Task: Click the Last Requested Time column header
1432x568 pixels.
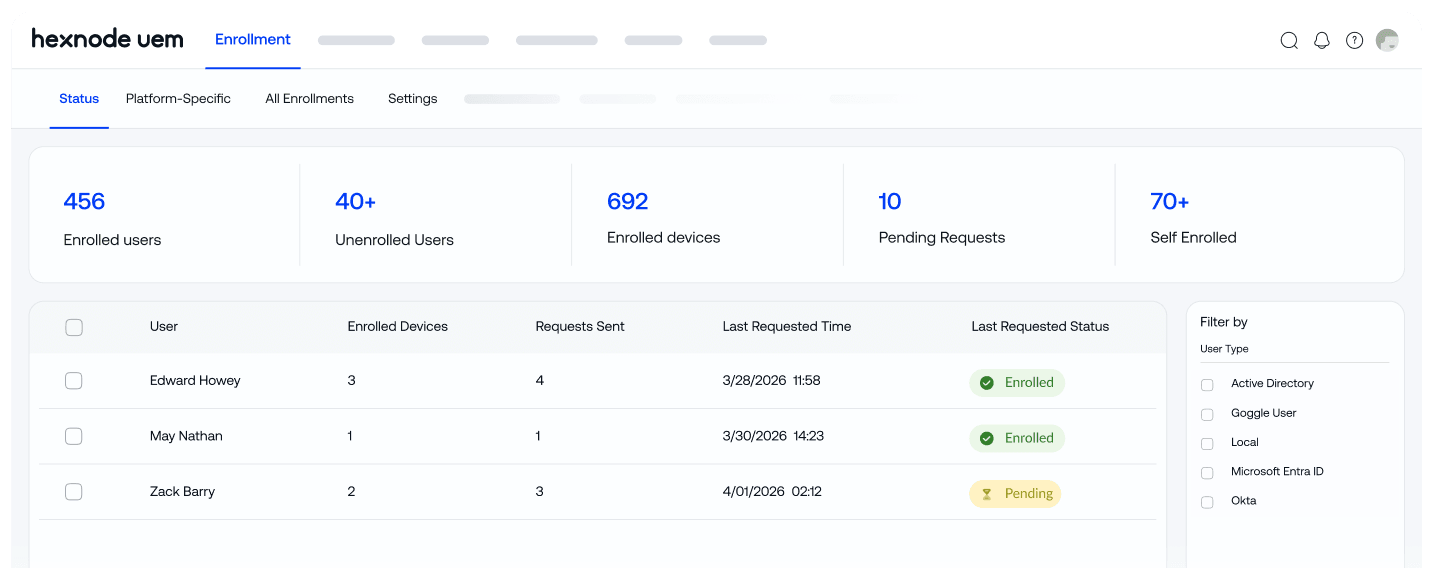Action: pos(787,326)
